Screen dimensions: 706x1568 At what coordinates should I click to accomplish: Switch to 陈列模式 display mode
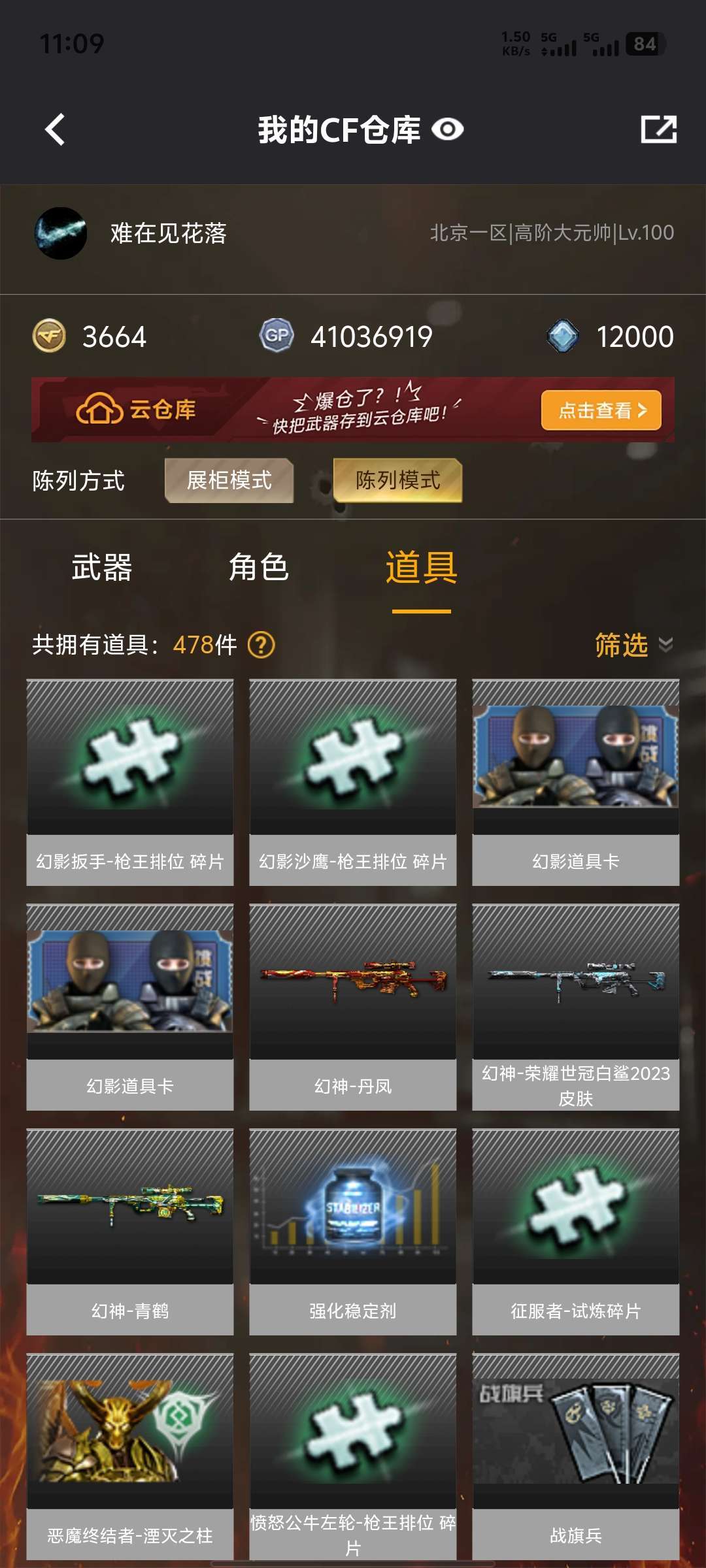[397, 480]
